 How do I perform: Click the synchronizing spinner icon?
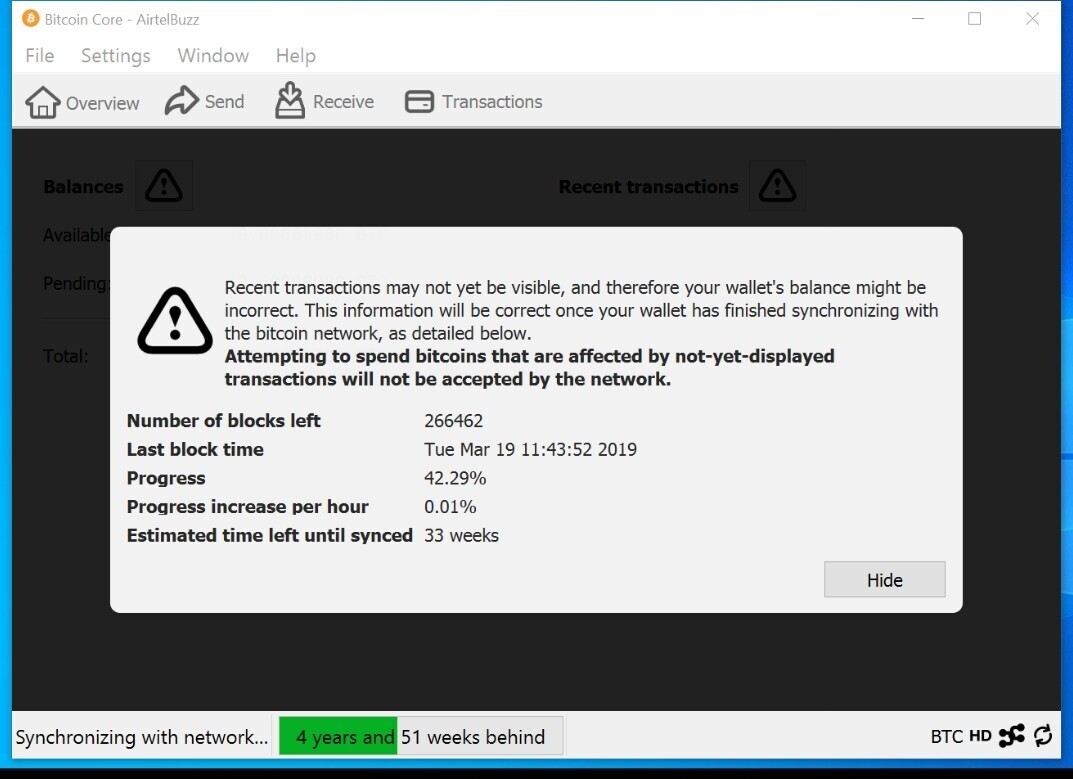1043,736
